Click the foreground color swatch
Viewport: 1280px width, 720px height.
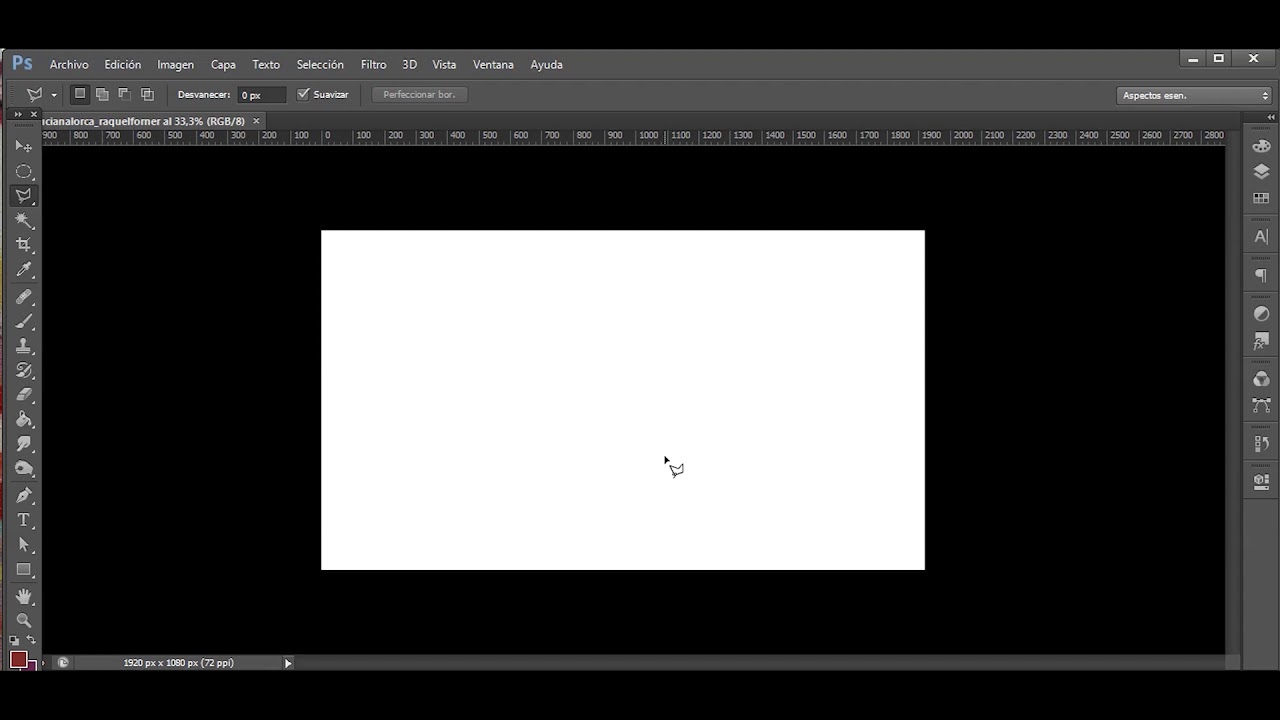pyautogui.click(x=18, y=658)
